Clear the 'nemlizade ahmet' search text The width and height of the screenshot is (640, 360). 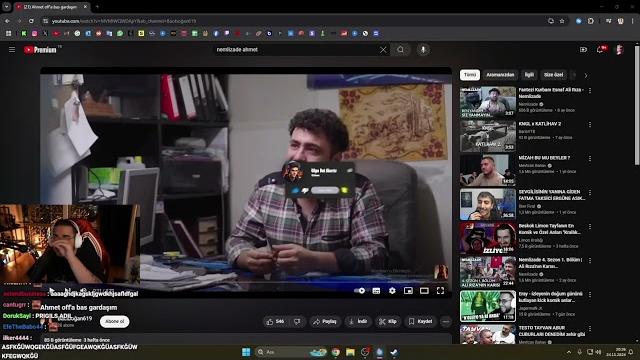tap(383, 50)
